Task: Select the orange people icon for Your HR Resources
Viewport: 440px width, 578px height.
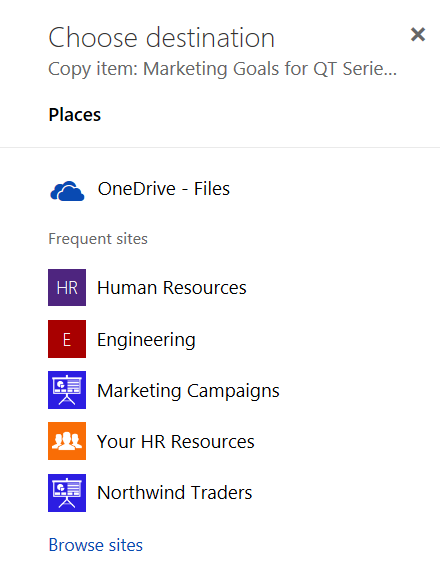Action: pos(67,441)
